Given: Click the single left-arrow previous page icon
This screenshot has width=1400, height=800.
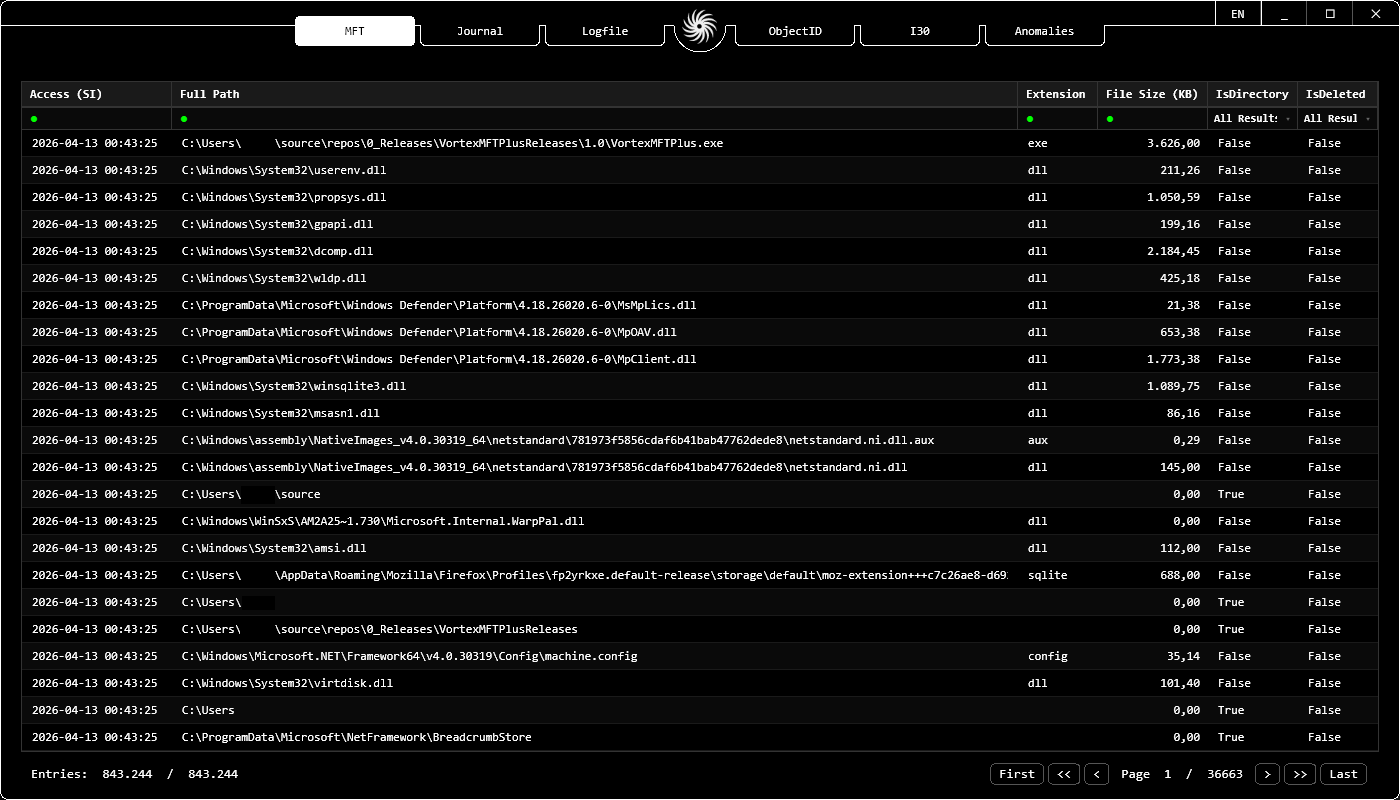Looking at the screenshot, I should click(x=1096, y=774).
